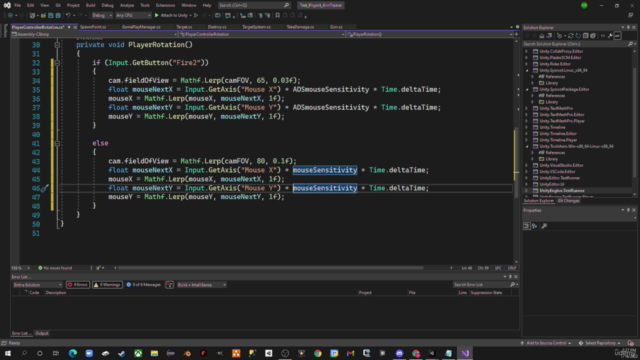Open the Build menu

click(91, 5)
